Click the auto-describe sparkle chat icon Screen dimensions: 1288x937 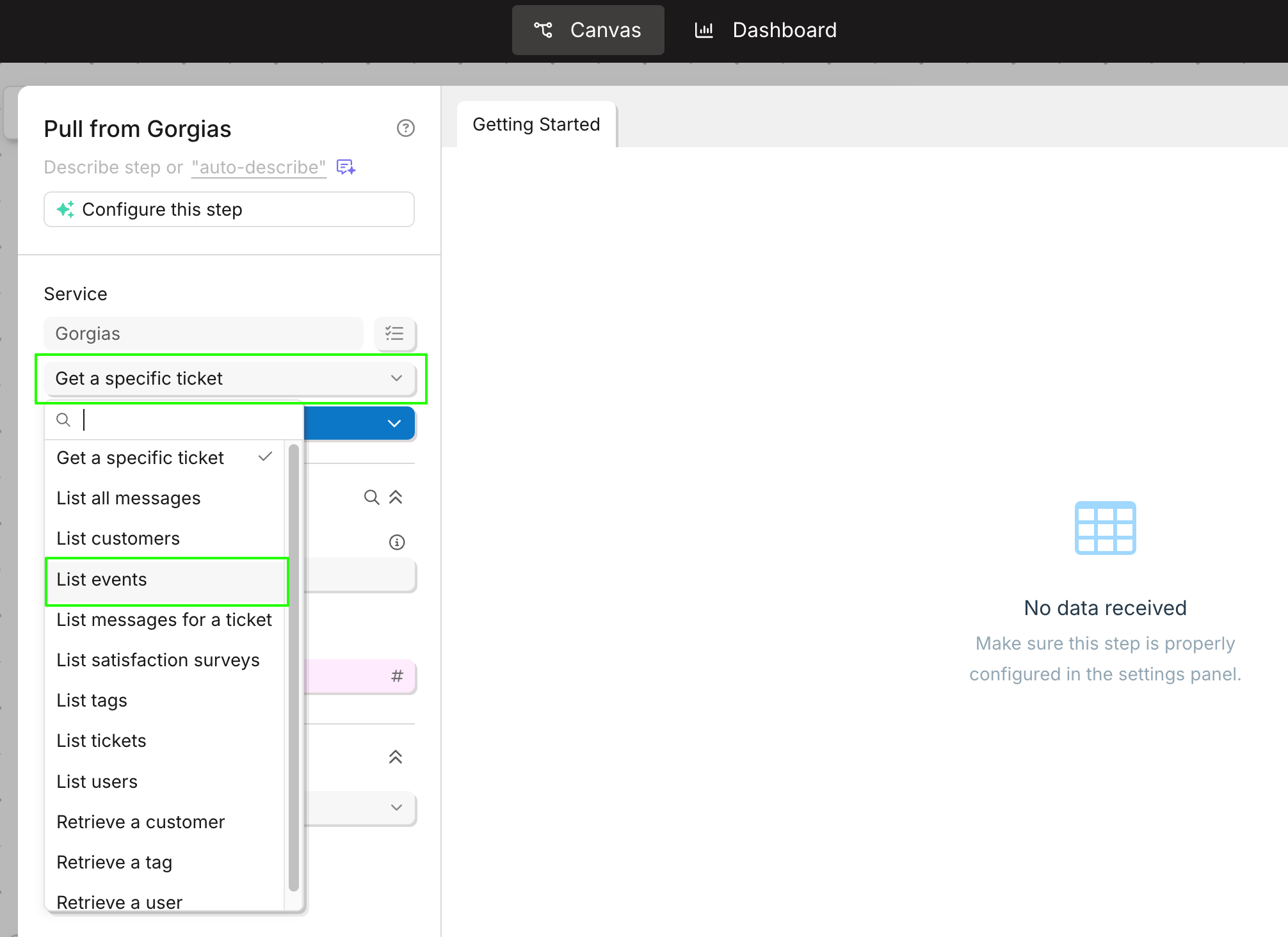346,167
